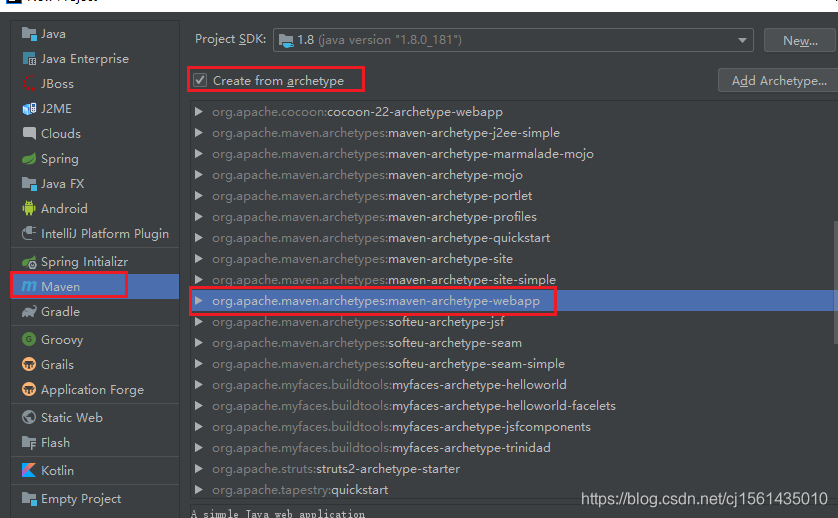This screenshot has width=838, height=518.
Task: Click the Clouds speech-bubble icon
Action: (x=29, y=134)
